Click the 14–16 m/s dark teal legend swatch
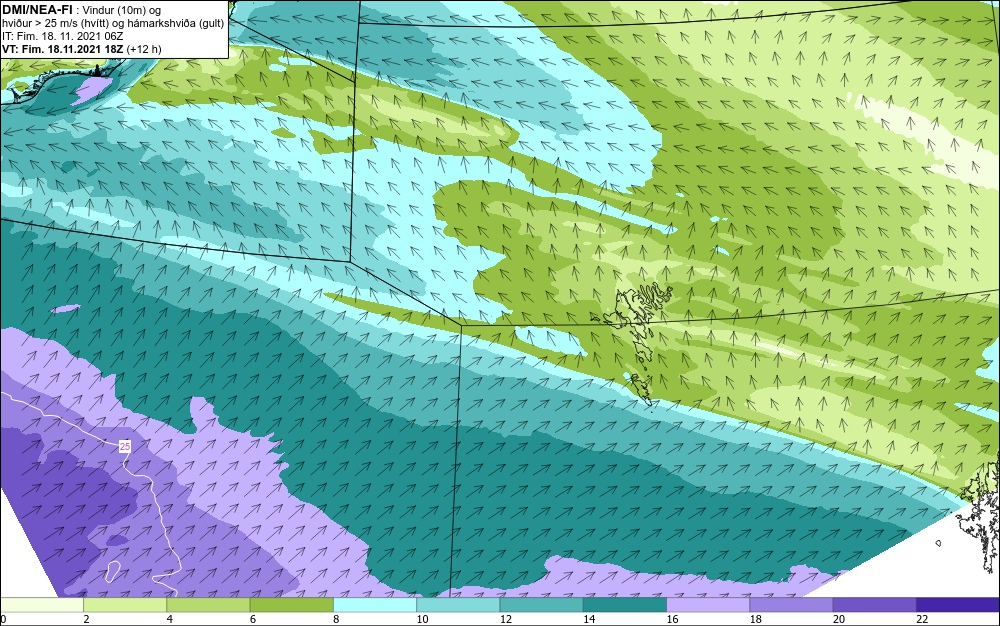 (625, 605)
